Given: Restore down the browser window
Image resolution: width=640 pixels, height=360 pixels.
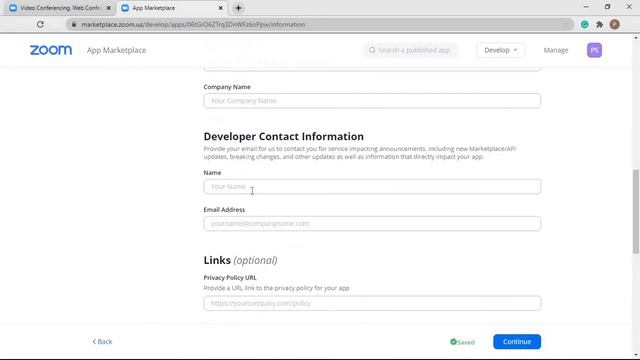Looking at the screenshot, I should pyautogui.click(x=607, y=7).
